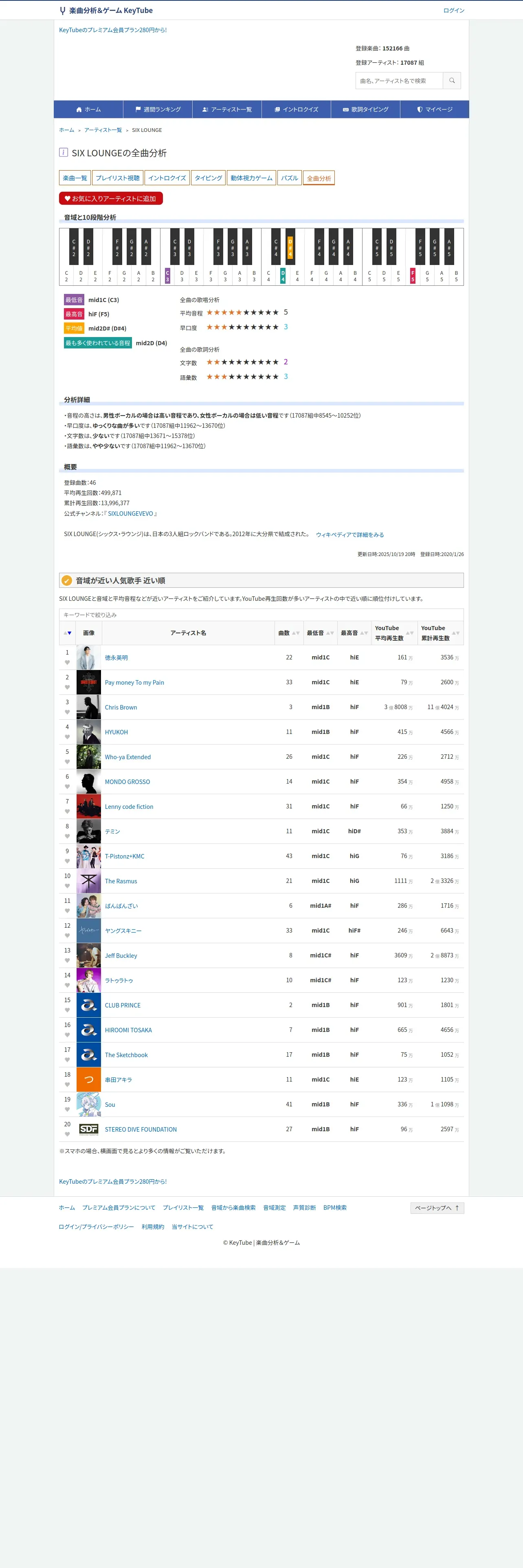The height and width of the screenshot is (1568, 523).
Task: Open the The Rasmus artist link
Action: [x=121, y=881]
